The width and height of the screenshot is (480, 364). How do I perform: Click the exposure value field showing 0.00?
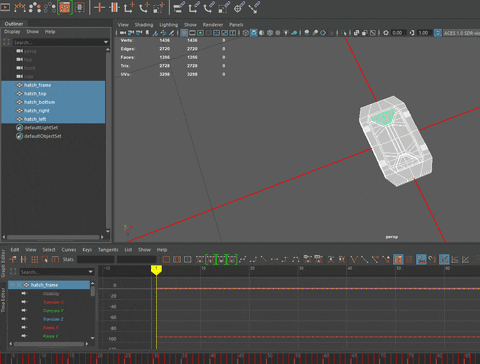398,33
